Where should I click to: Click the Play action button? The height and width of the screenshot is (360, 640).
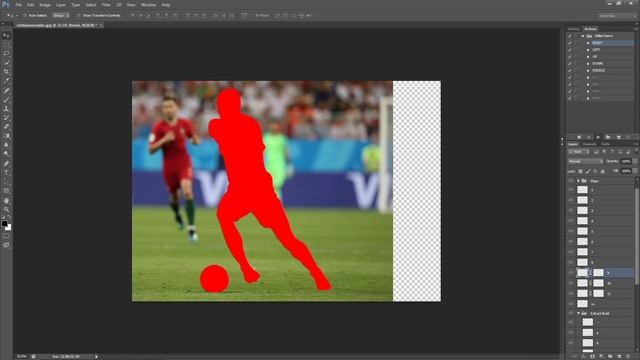(x=598, y=137)
